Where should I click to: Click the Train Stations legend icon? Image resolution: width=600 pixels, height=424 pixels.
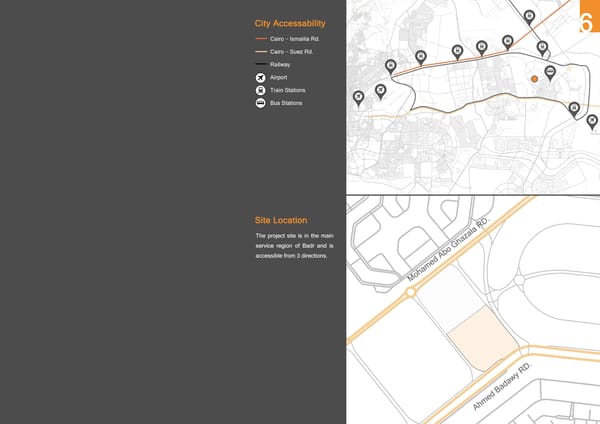260,90
